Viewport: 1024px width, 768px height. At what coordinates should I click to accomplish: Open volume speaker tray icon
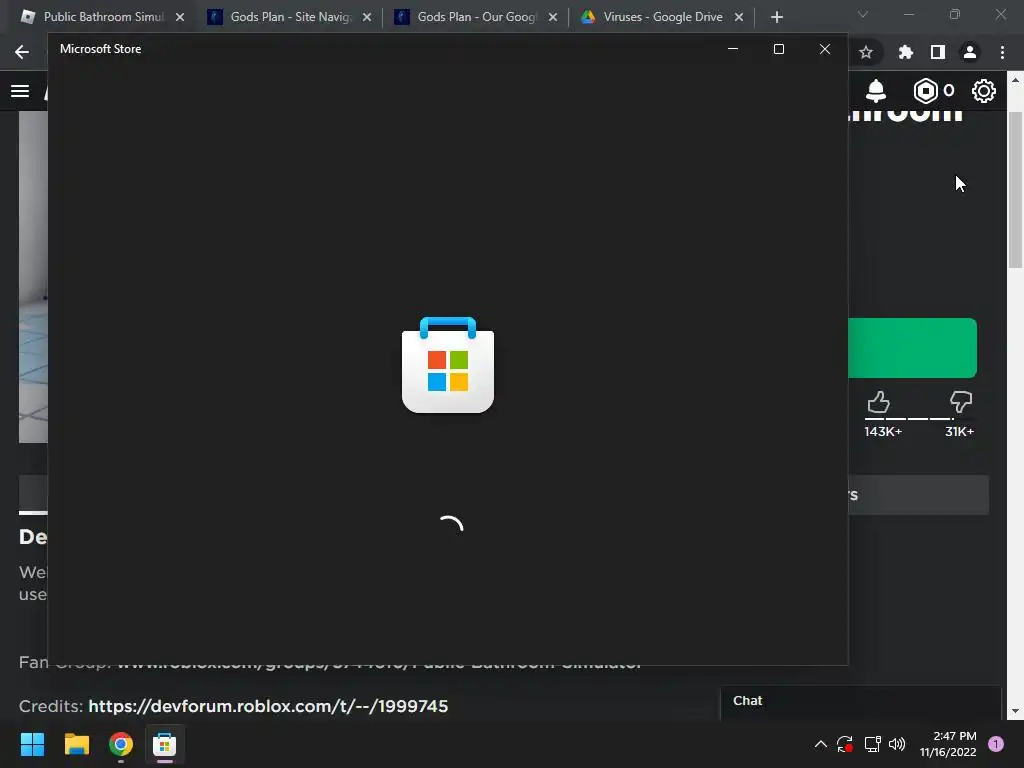pos(897,744)
